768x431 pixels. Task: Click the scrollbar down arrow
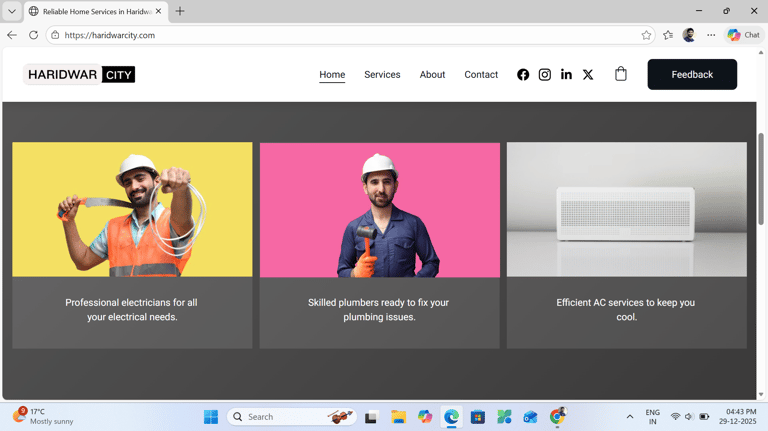[x=761, y=394]
